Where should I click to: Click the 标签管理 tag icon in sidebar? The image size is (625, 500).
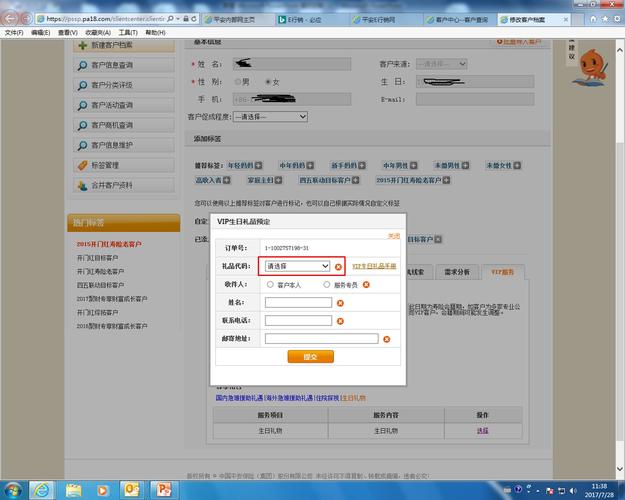coord(82,165)
